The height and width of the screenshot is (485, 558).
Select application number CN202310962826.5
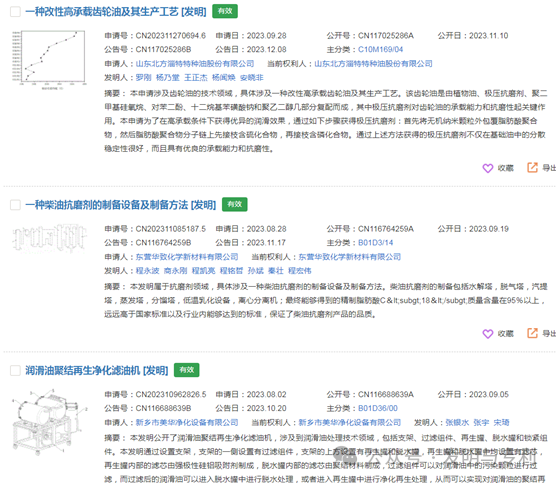171,395
